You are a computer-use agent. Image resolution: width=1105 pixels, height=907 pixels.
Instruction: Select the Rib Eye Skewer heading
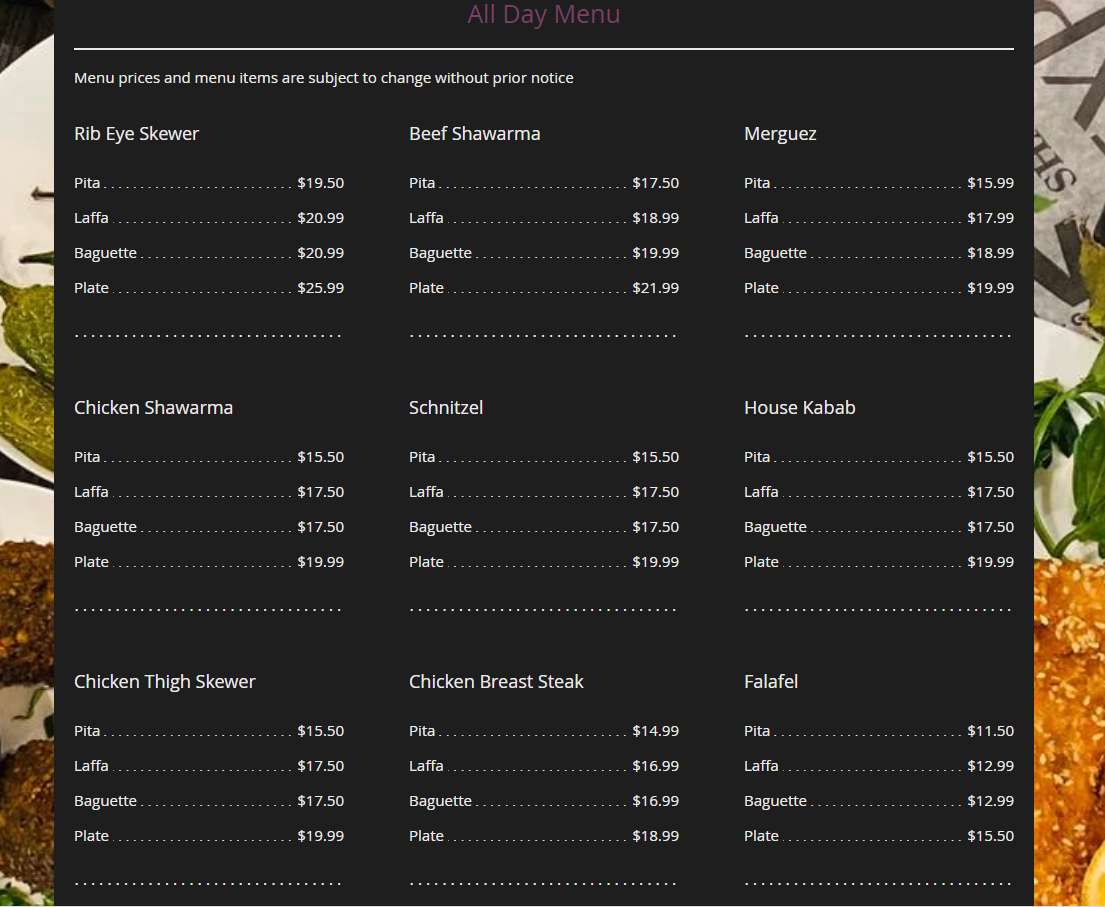click(x=136, y=134)
